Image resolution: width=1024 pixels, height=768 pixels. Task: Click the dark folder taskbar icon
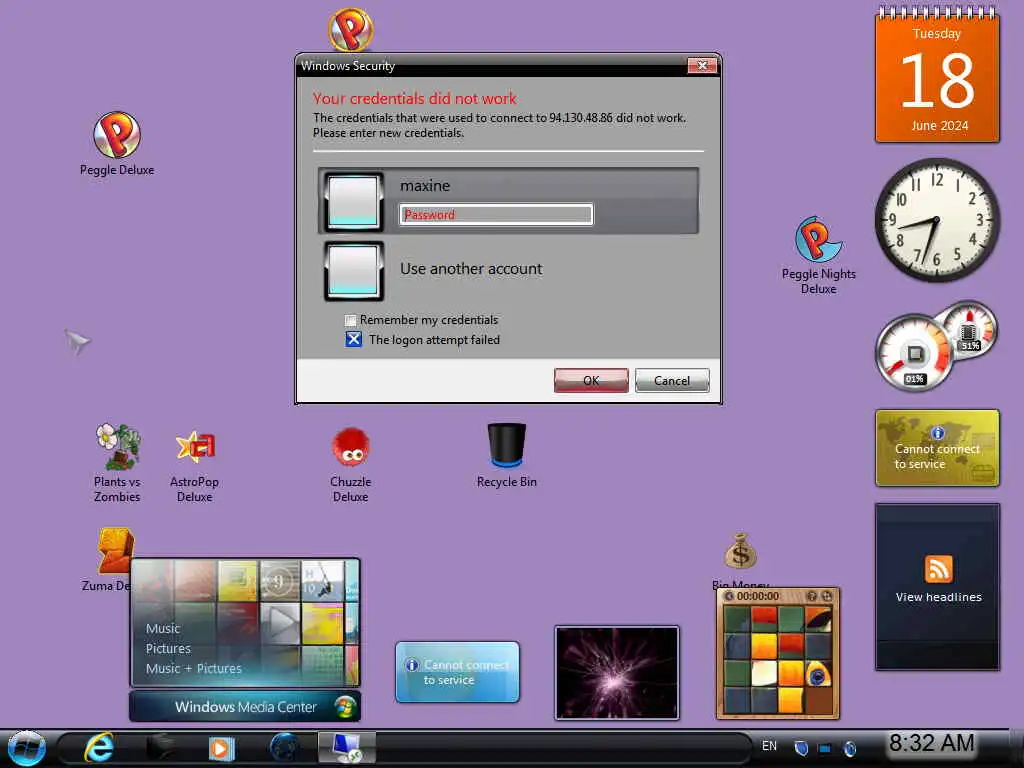pyautogui.click(x=160, y=748)
